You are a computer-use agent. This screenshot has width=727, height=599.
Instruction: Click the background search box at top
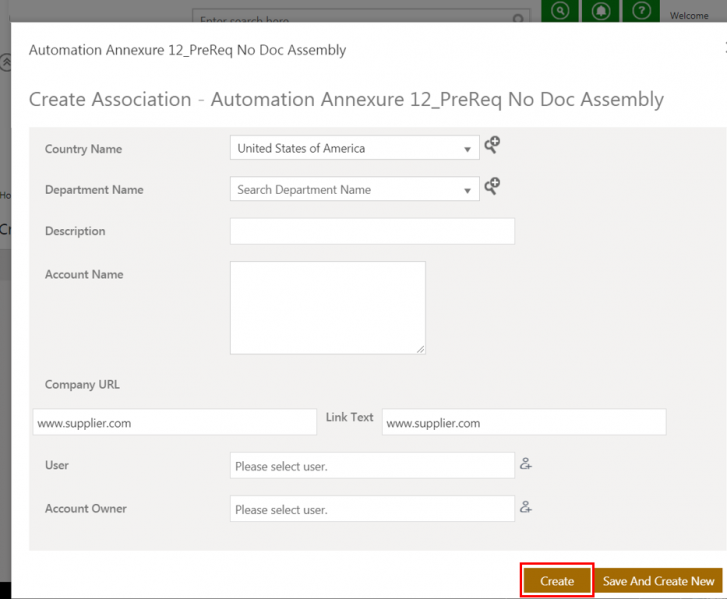pos(361,16)
